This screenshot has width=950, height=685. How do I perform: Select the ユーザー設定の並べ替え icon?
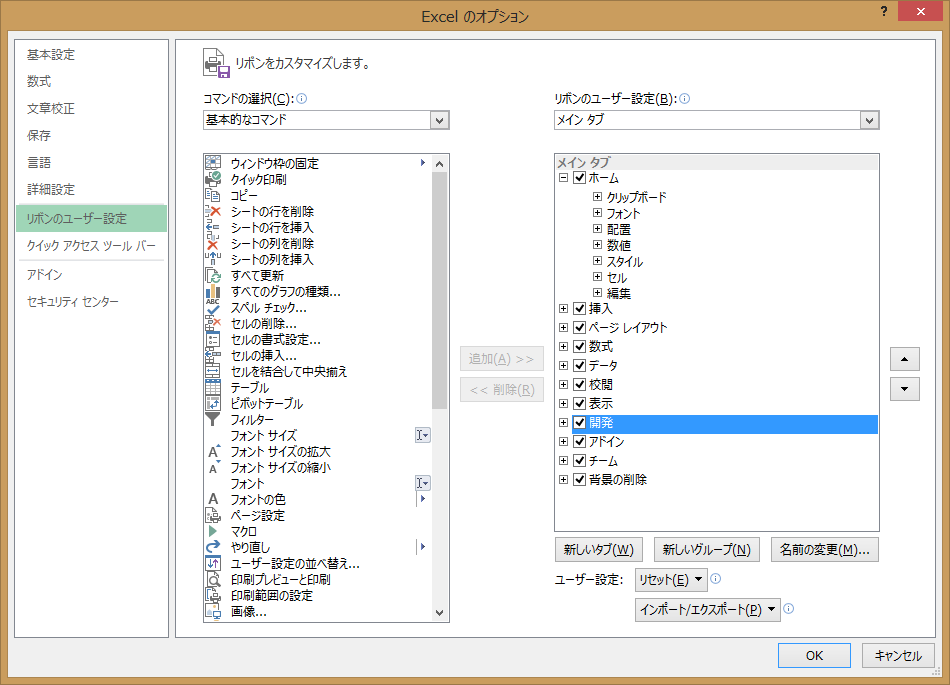[213, 564]
